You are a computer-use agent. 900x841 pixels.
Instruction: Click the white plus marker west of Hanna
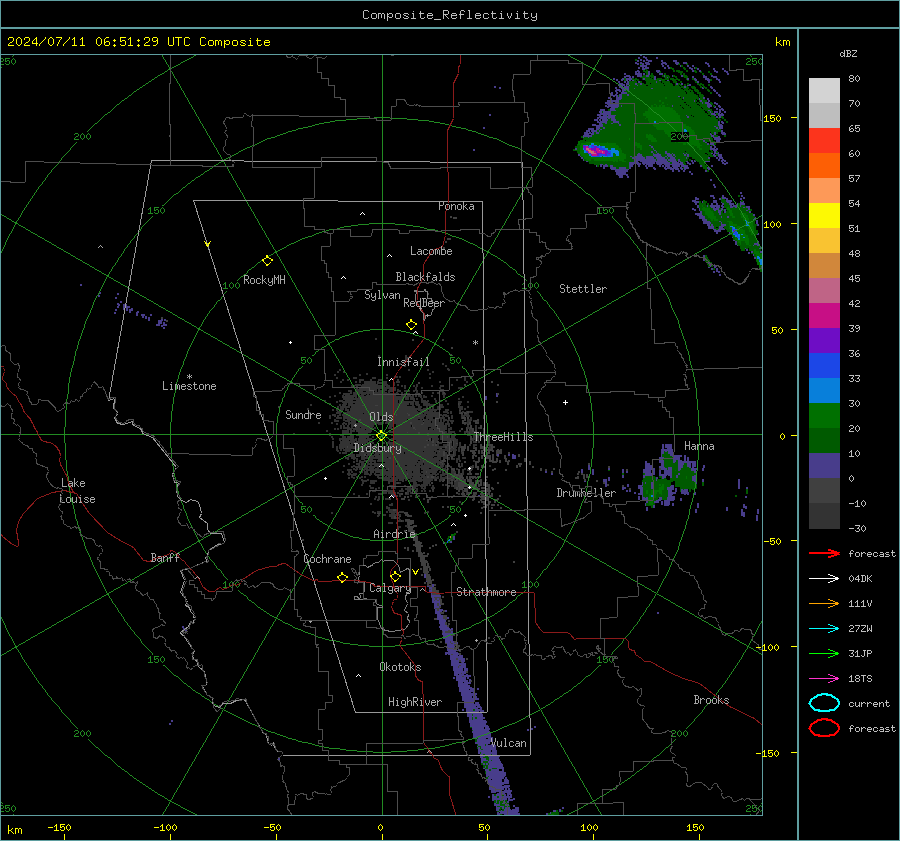click(x=565, y=402)
